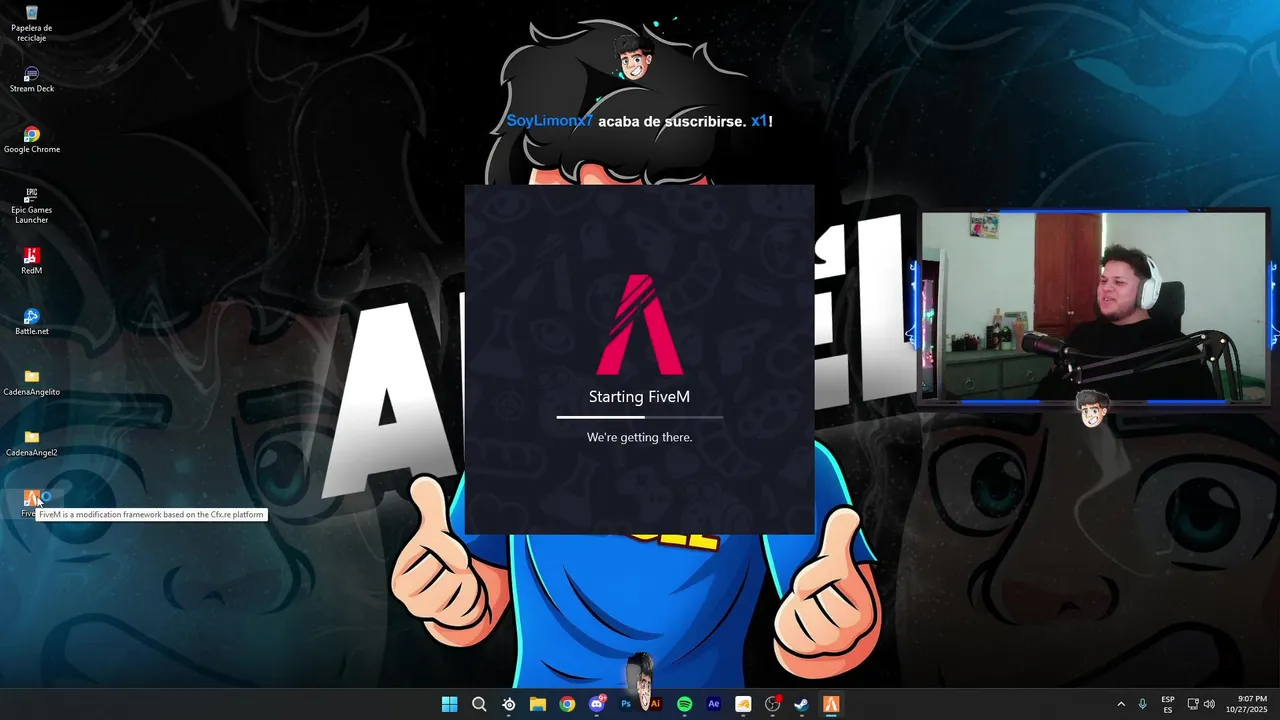Screen dimensions: 1280x720
Task: Click the red FiveM logo in the splash
Action: tap(640, 324)
